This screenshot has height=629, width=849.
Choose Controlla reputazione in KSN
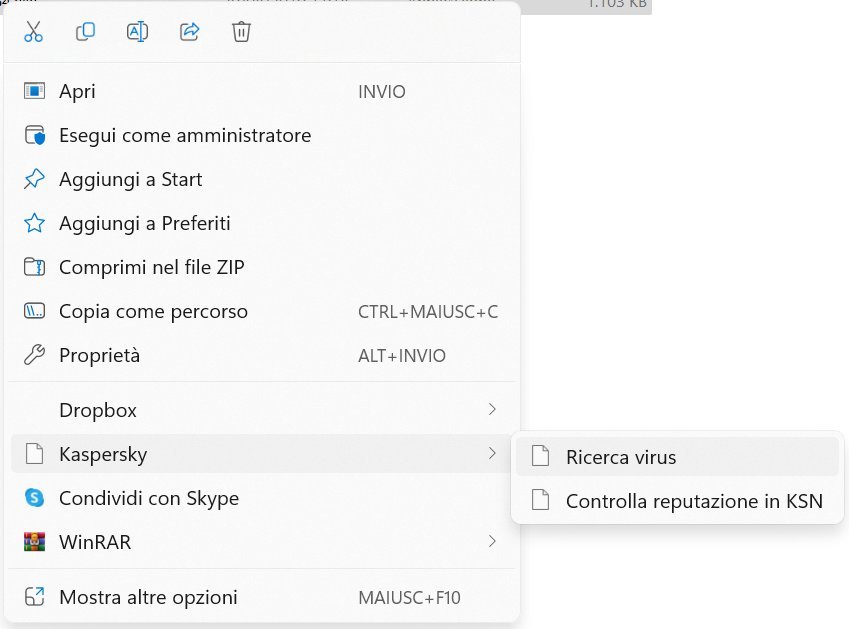tap(694, 501)
